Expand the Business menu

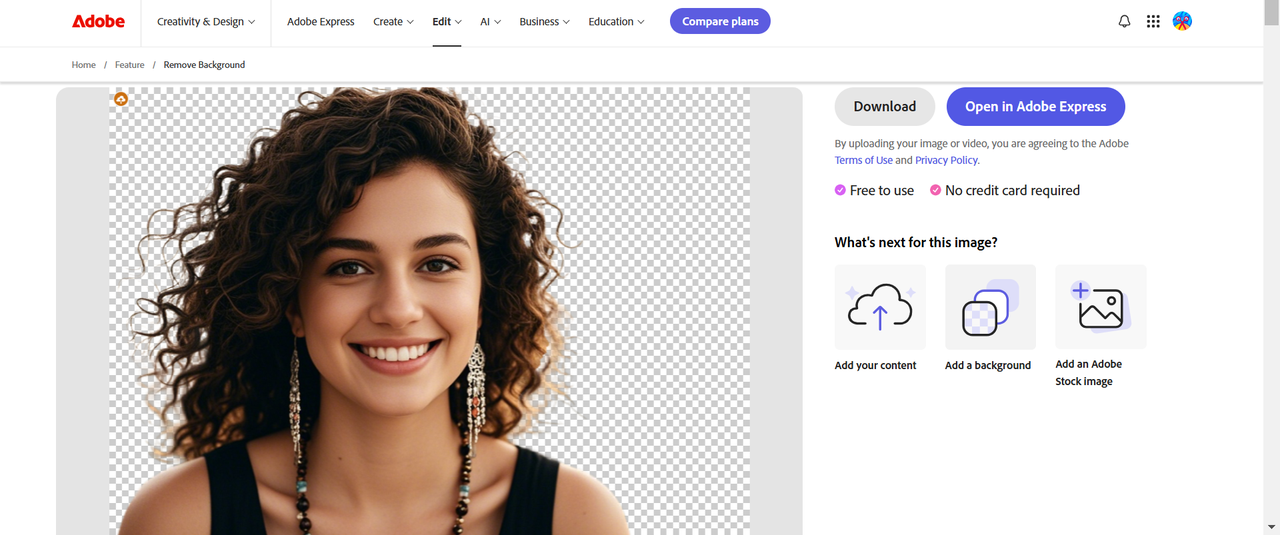click(x=544, y=22)
